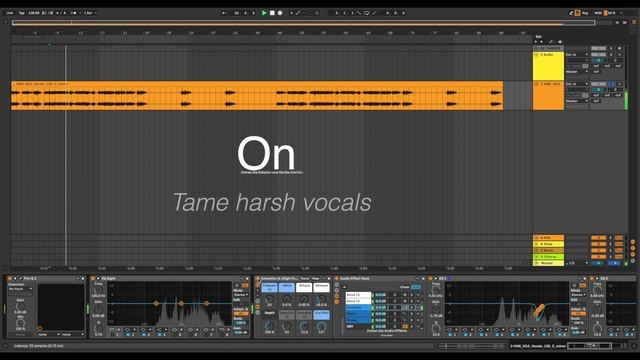This screenshot has height=360, width=640.
Task: Click the Set locator button
Action: point(539,36)
